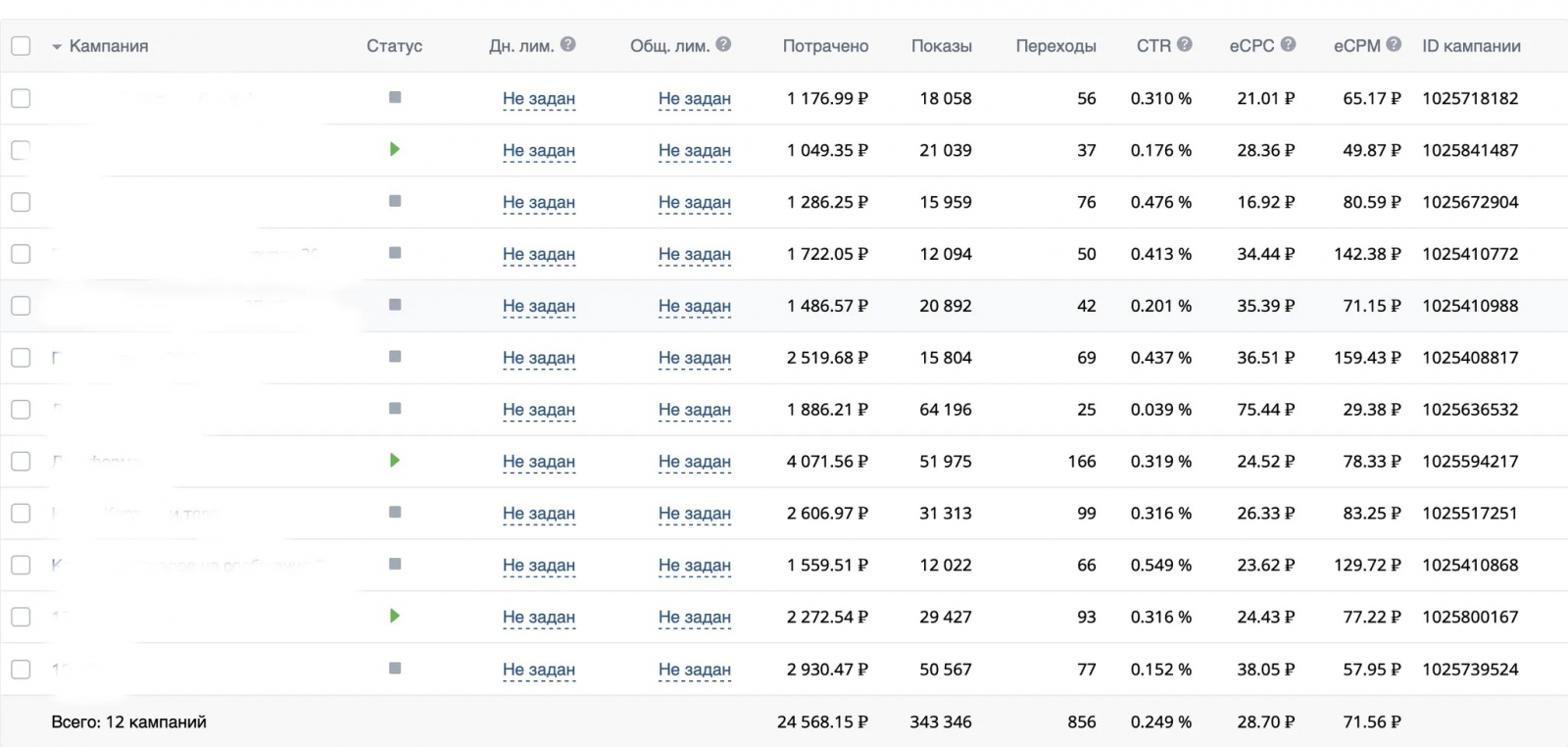Click stopped status icon for campaign 1025718182
The width and height of the screenshot is (1568, 747).
point(395,97)
